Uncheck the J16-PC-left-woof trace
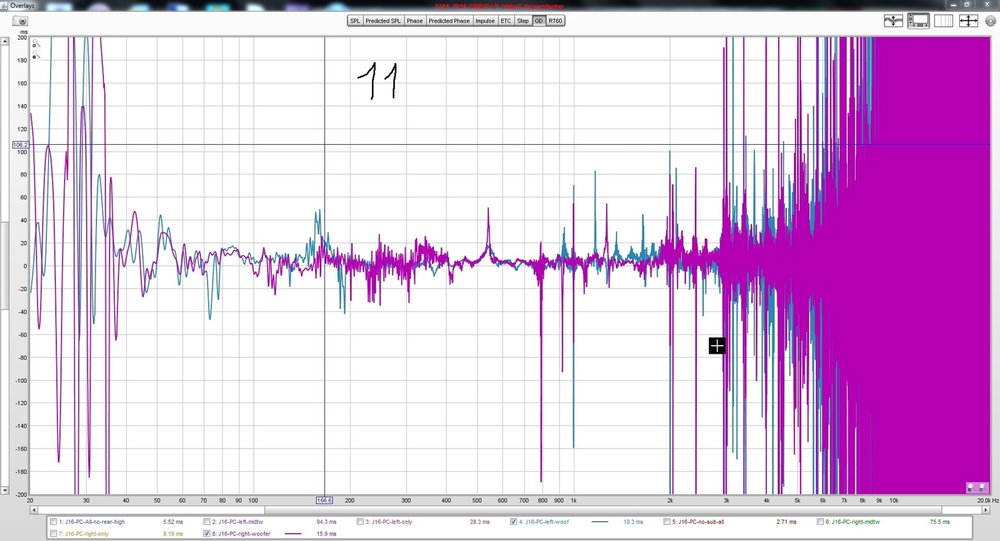Viewport: 1000px width, 541px height. click(513, 522)
